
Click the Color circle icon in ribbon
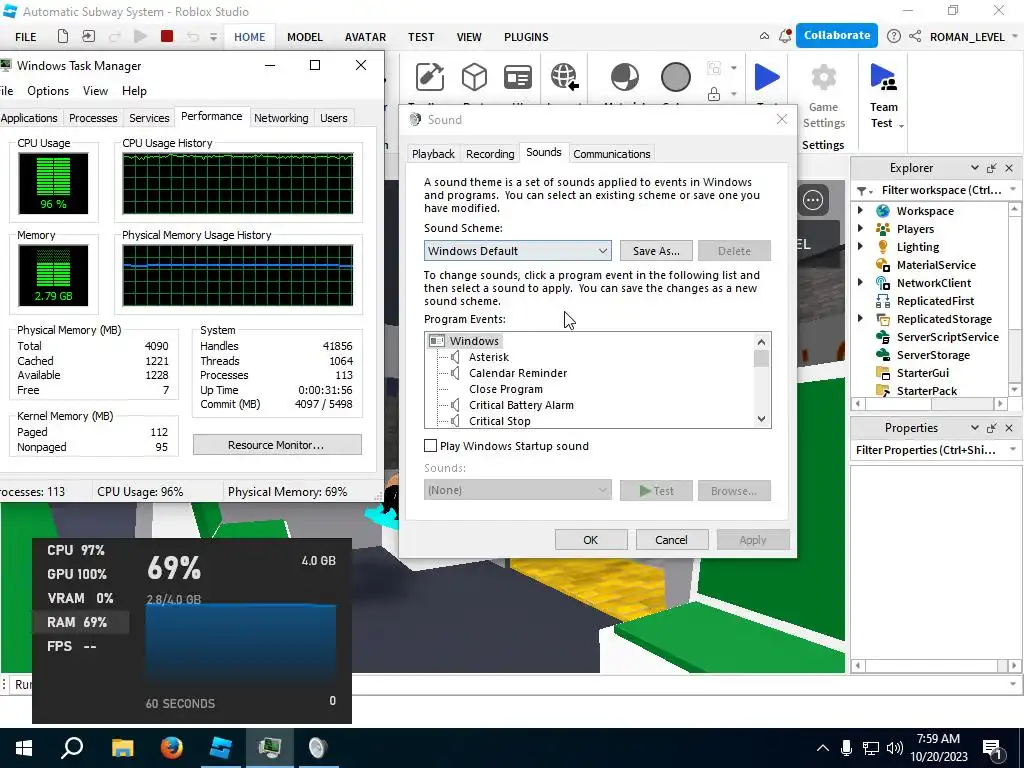pos(675,77)
